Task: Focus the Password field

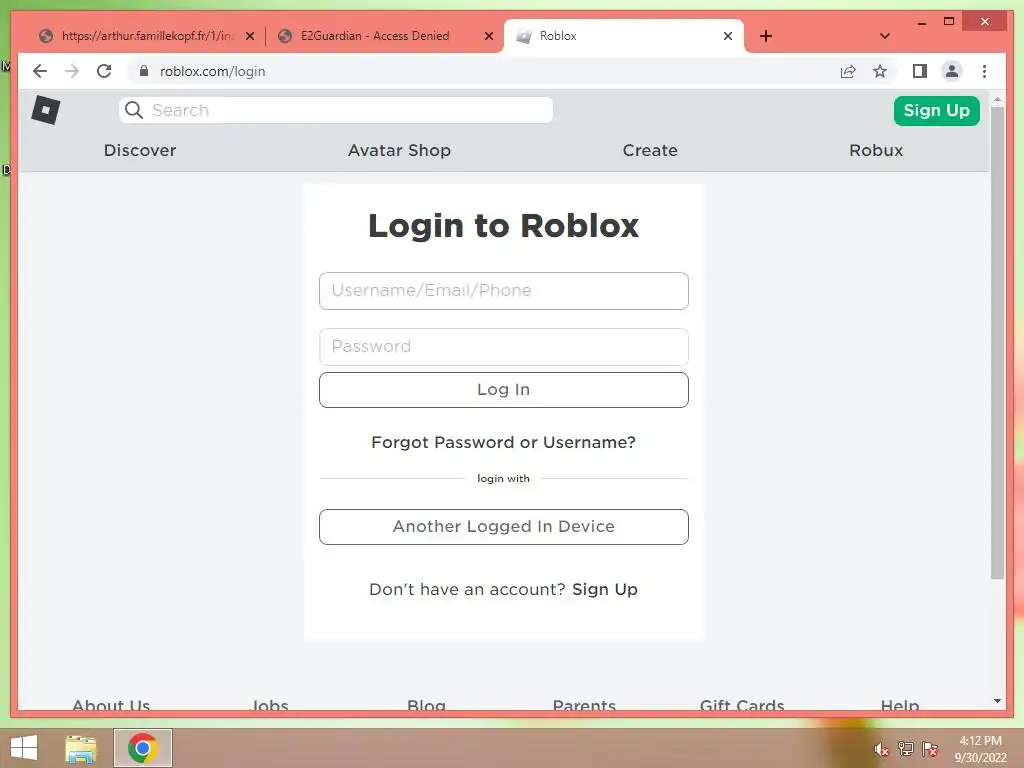Action: [504, 347]
